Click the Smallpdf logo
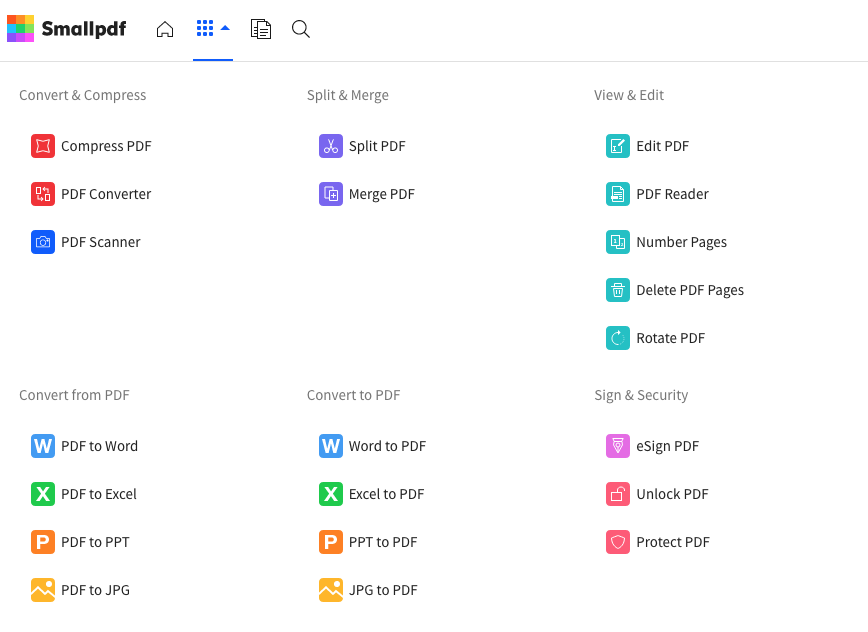This screenshot has width=868, height=632. point(66,29)
